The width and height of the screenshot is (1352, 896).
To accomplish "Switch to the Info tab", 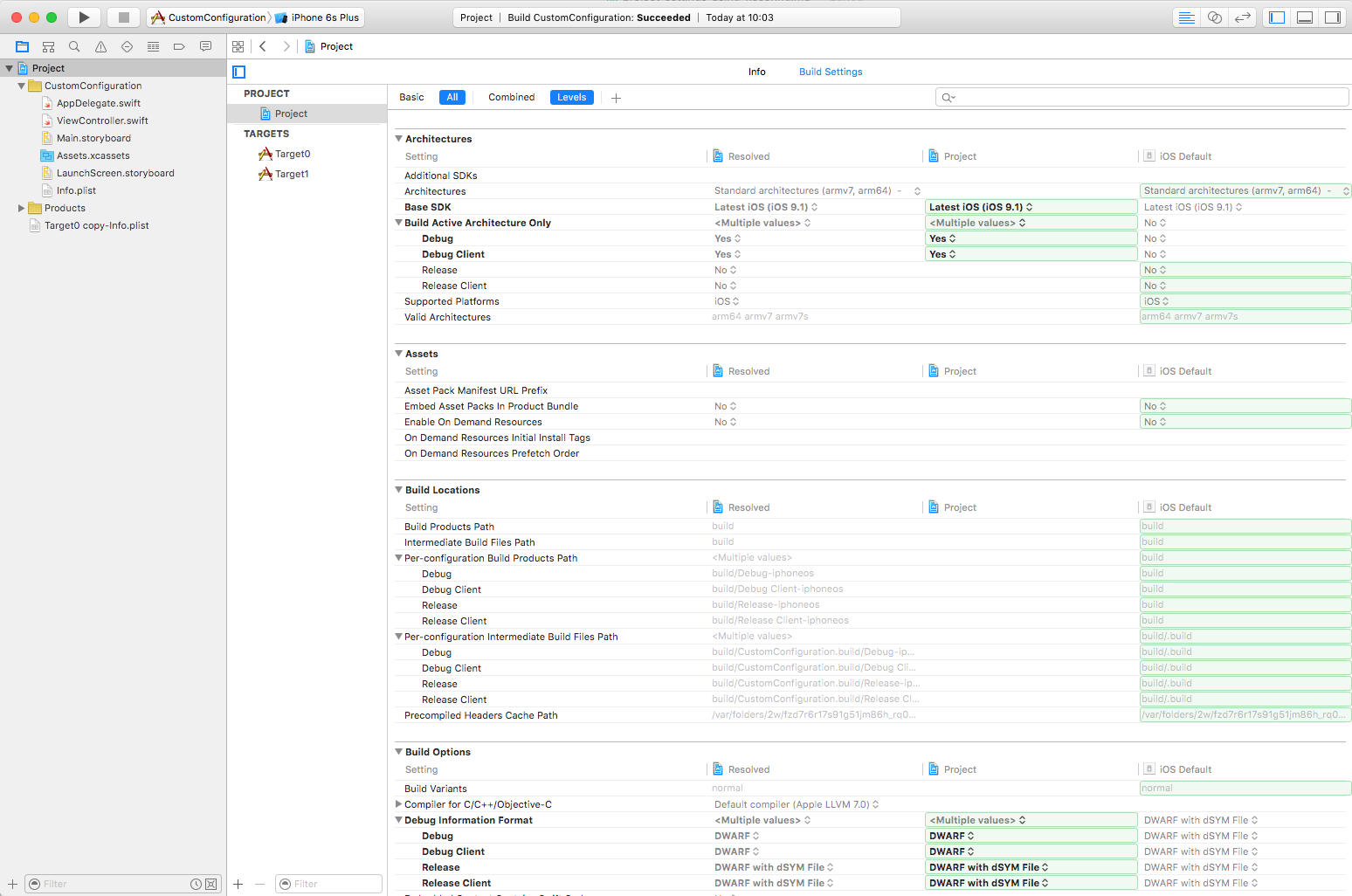I will click(x=756, y=72).
